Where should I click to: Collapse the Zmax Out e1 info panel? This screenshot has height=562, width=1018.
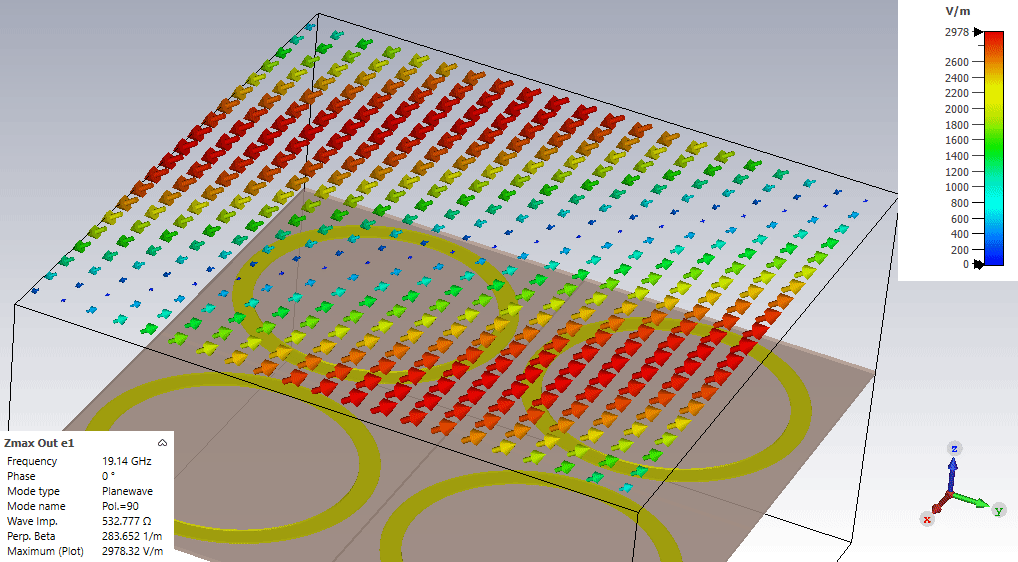click(162, 443)
